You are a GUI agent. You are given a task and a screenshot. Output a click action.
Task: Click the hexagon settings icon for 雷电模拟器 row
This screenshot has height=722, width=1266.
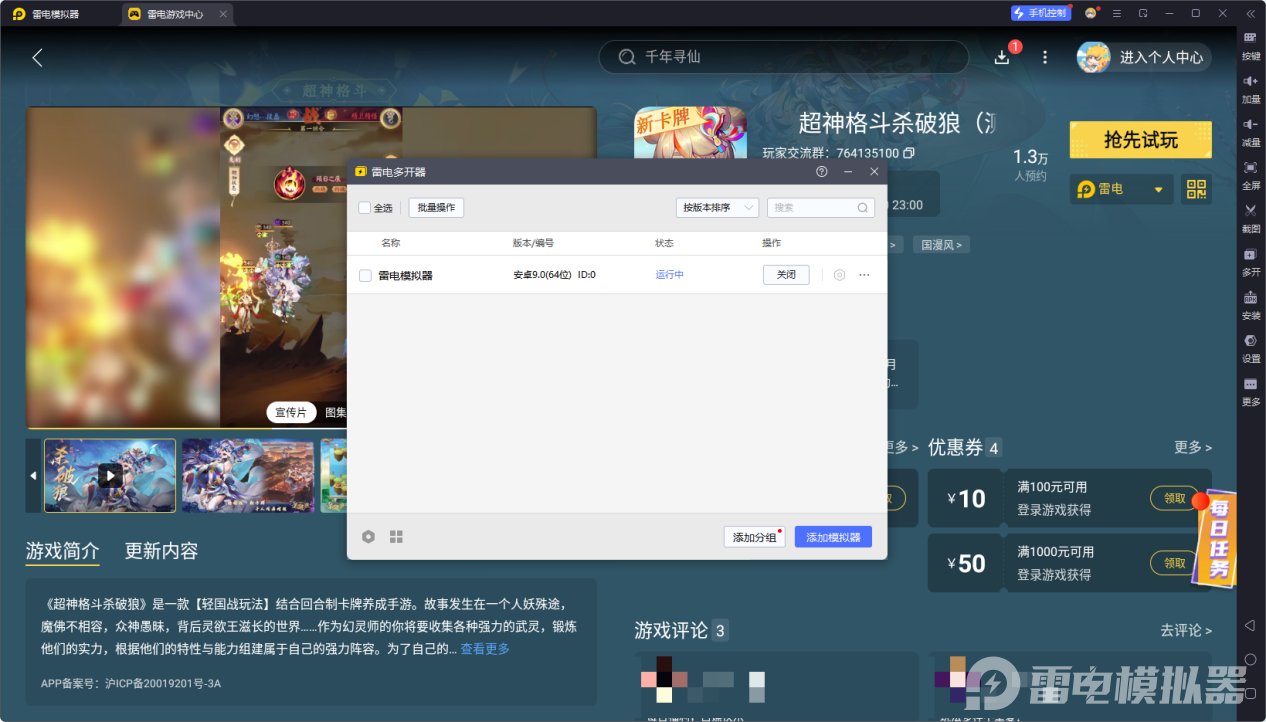pyautogui.click(x=839, y=275)
